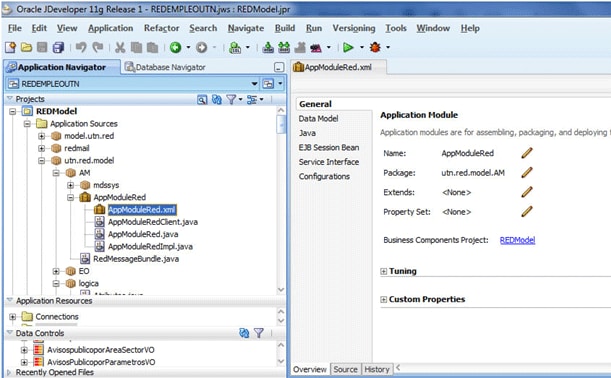This screenshot has width=611, height=378.
Task: Click the Data Controls refresh icon
Action: 244,333
